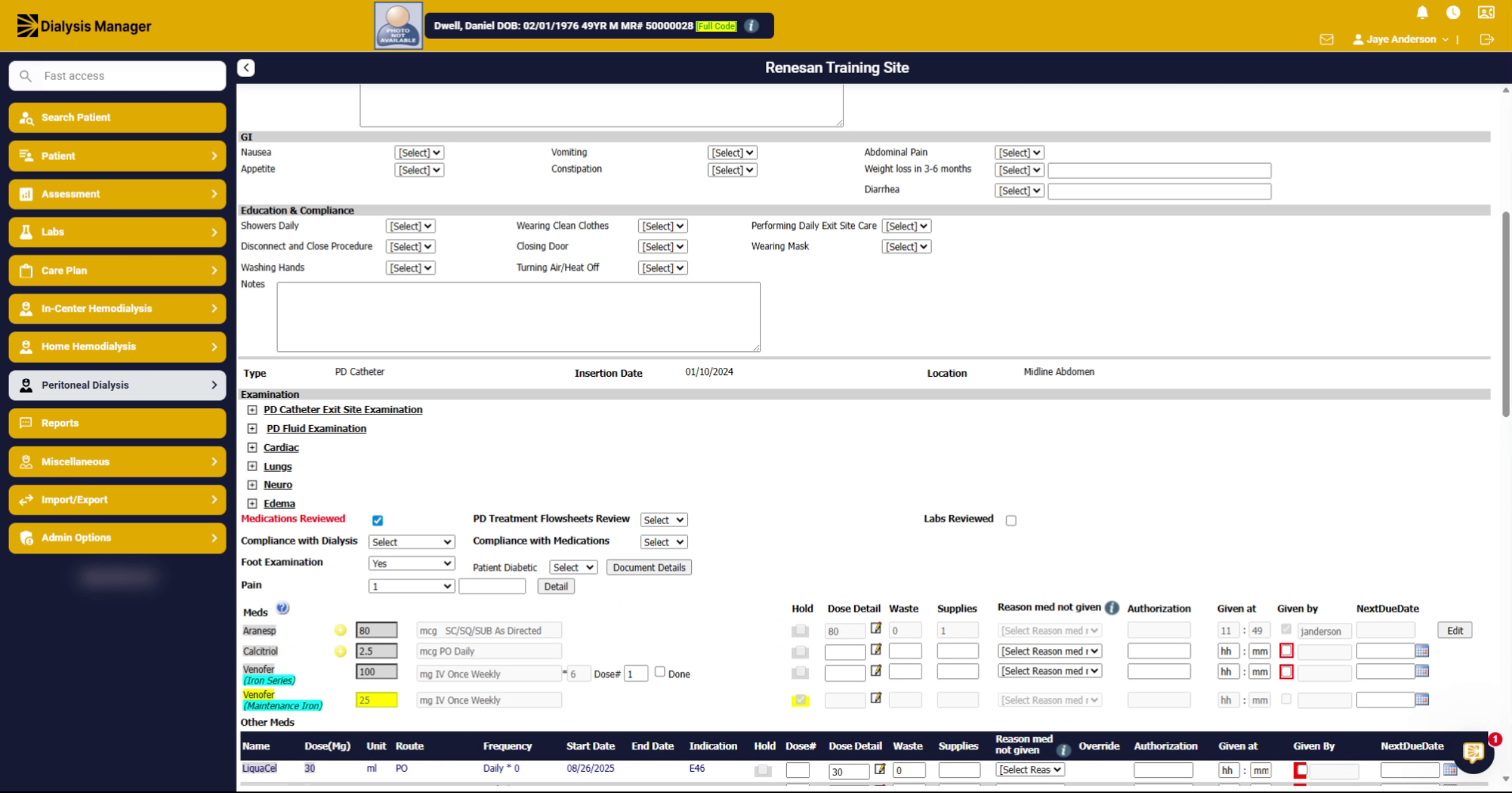
Task: Click the yellow indicator icon next to Aranesp
Action: click(x=340, y=630)
